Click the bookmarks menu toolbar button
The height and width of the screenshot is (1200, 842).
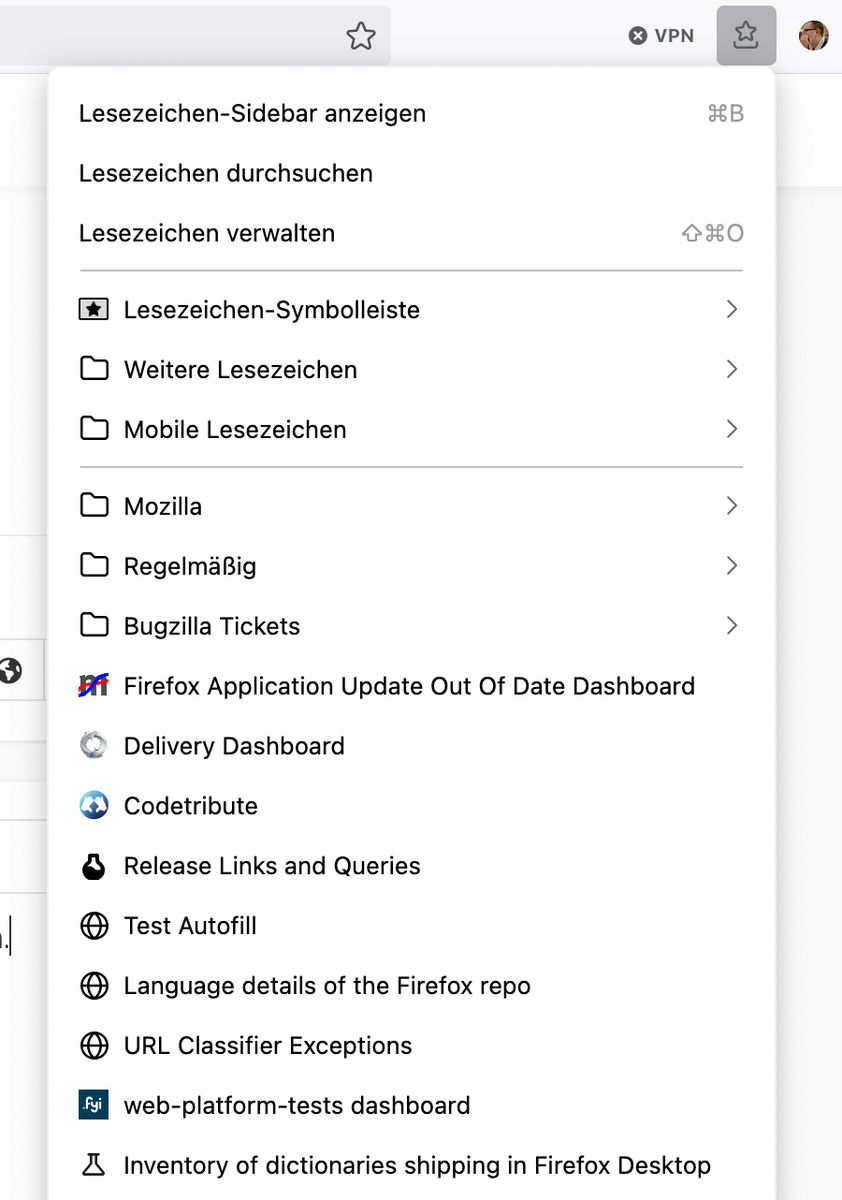[x=746, y=36]
